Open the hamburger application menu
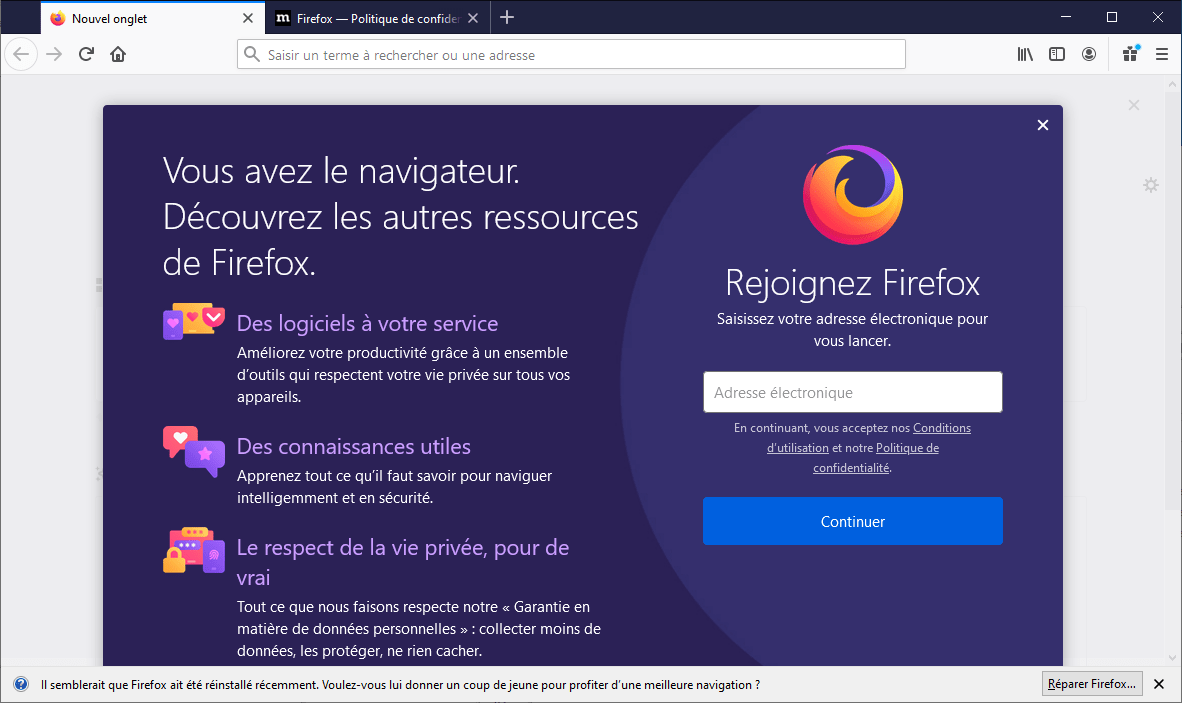This screenshot has width=1182, height=703. click(1162, 54)
